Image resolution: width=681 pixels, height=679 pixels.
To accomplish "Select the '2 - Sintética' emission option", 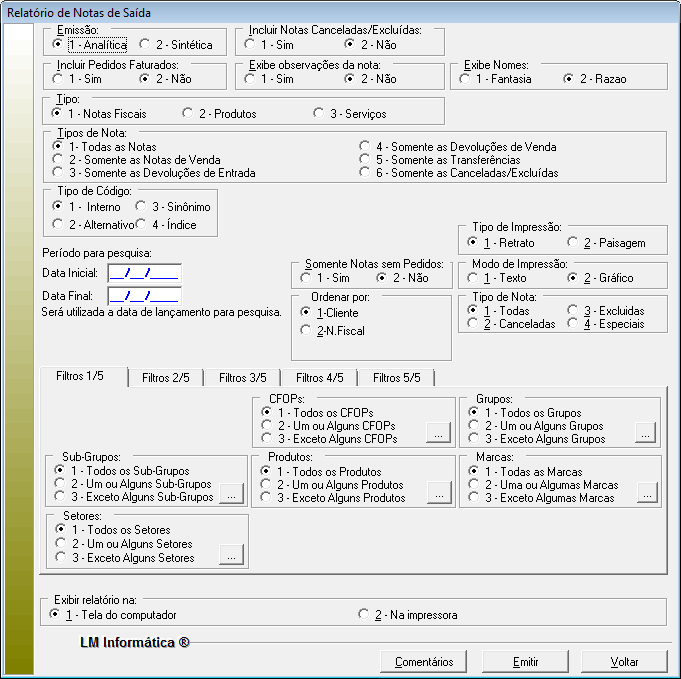I will 146,45.
